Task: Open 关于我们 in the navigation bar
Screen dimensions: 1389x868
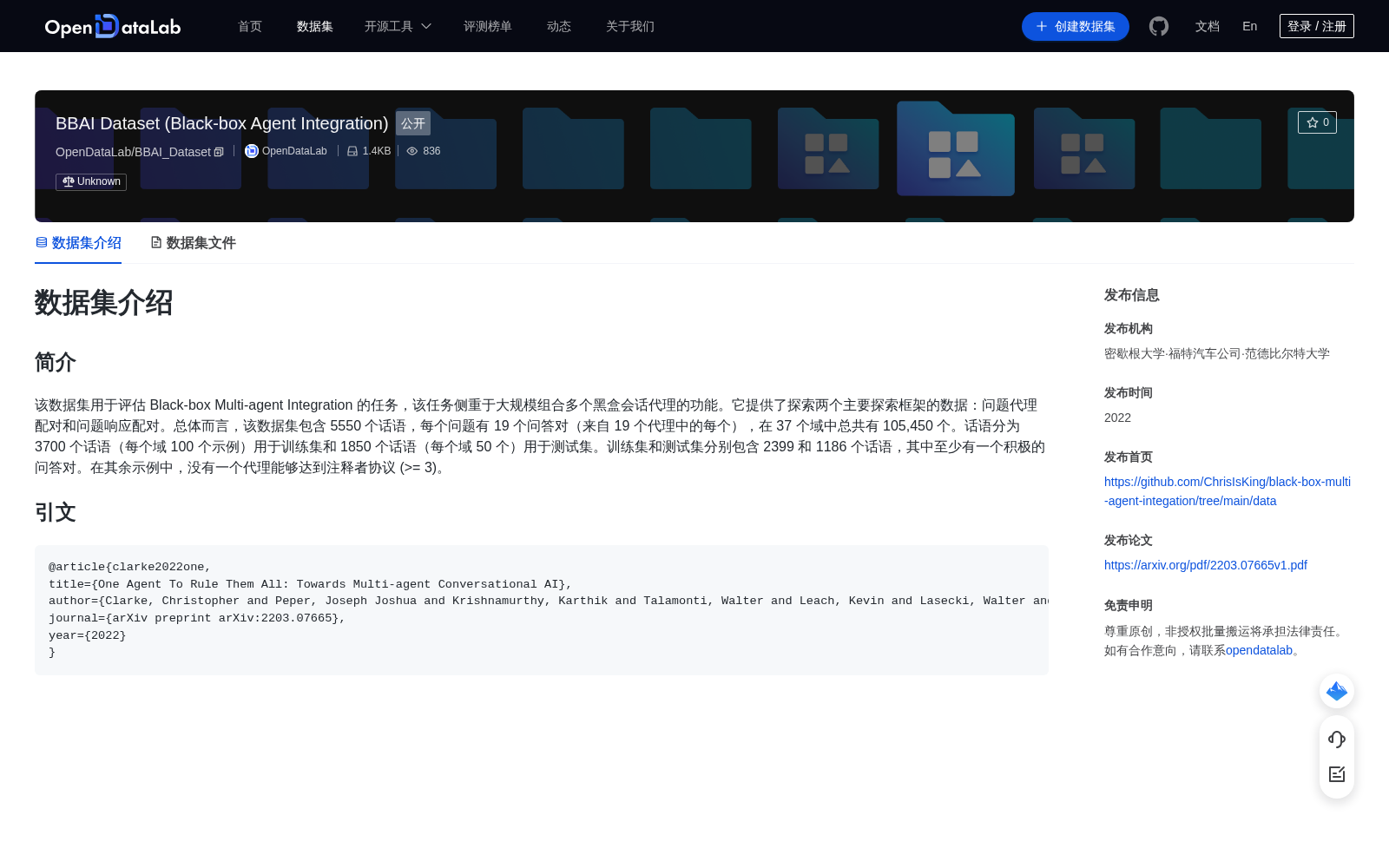Action: (630, 26)
